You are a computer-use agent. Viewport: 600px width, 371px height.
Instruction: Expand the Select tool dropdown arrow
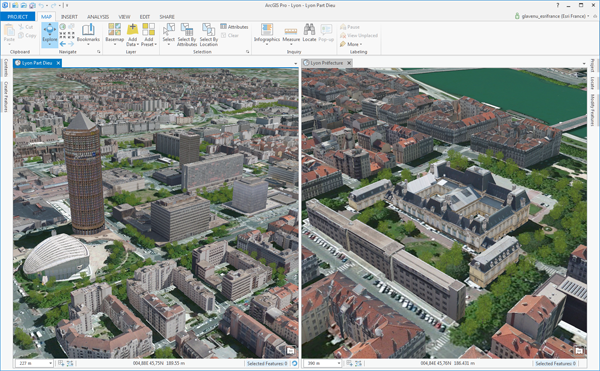click(168, 44)
